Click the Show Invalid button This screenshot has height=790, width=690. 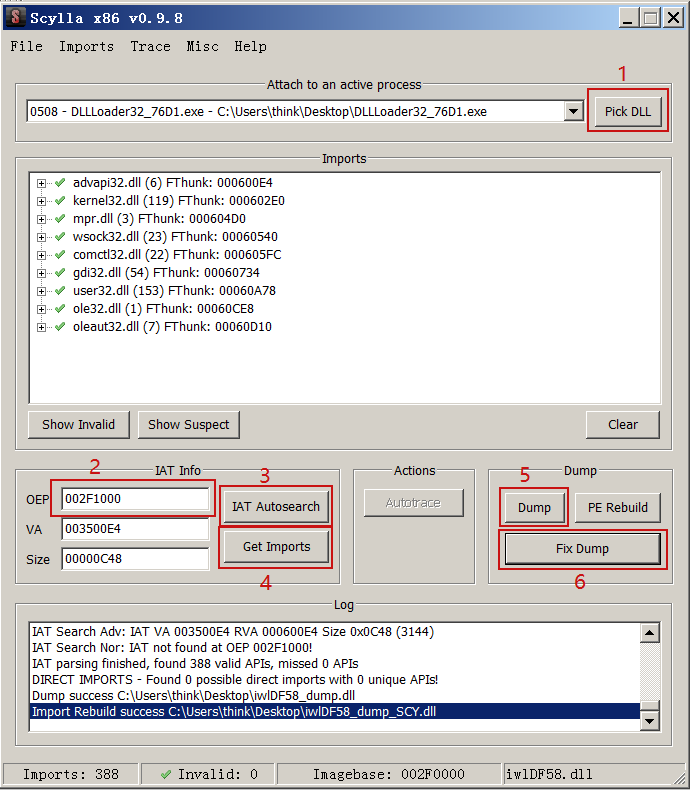79,425
